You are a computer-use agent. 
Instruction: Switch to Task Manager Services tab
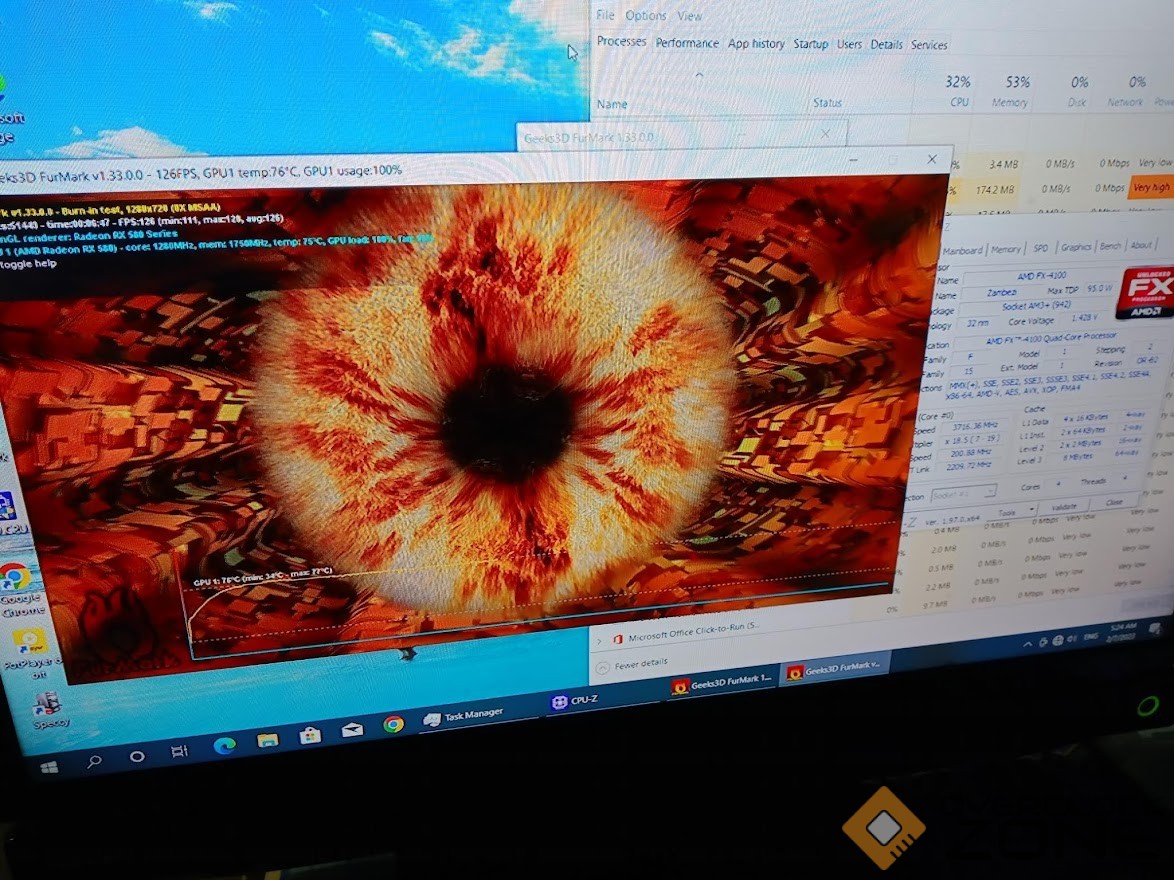point(929,45)
